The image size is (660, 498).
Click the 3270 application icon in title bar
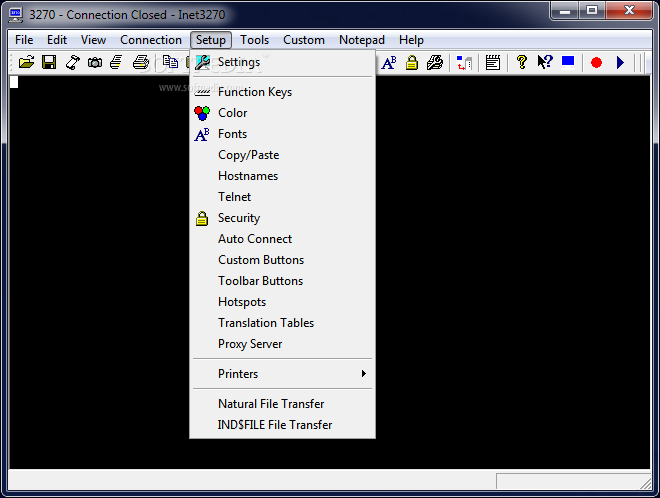pyautogui.click(x=16, y=14)
